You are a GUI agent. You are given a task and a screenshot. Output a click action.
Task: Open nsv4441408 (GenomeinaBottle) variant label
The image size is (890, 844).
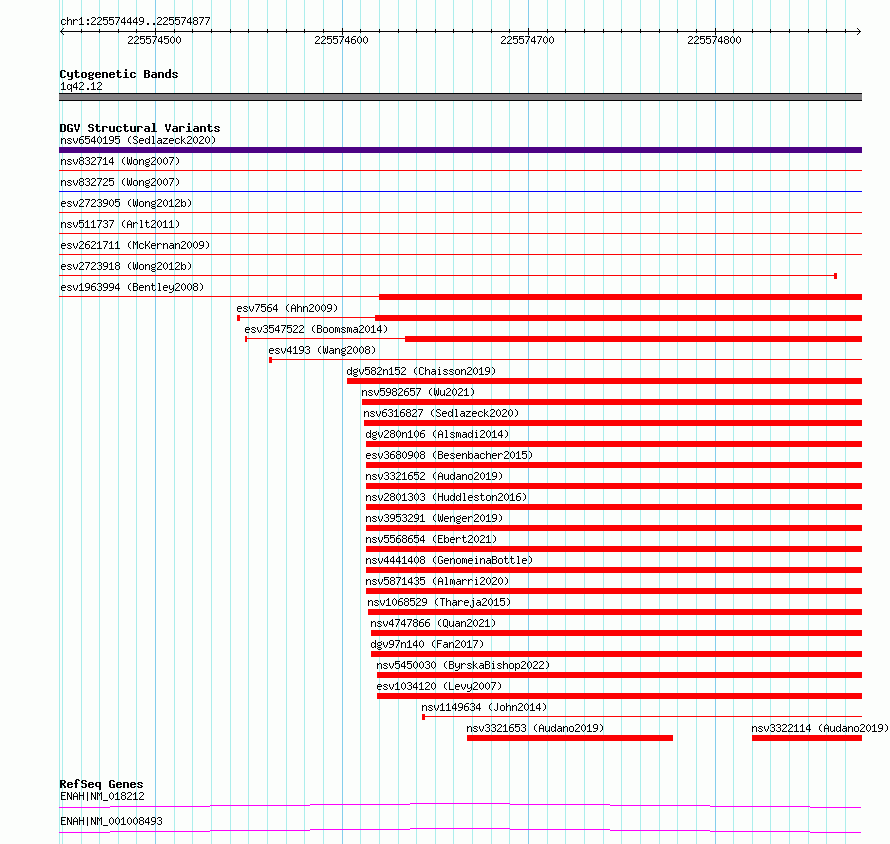(449, 560)
